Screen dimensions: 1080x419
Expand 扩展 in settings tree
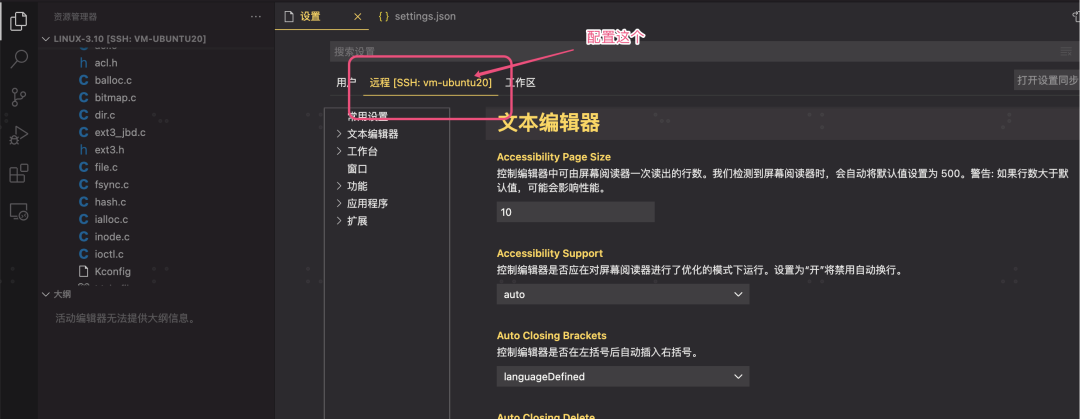(x=357, y=221)
